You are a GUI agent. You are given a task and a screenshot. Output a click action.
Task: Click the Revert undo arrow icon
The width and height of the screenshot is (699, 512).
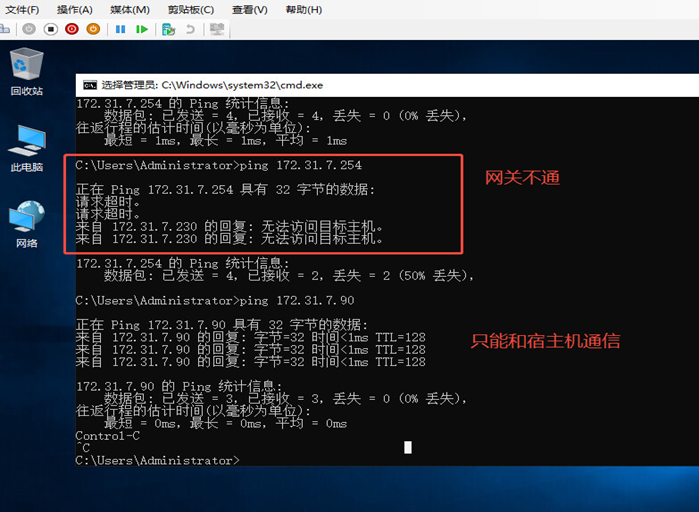(190, 29)
